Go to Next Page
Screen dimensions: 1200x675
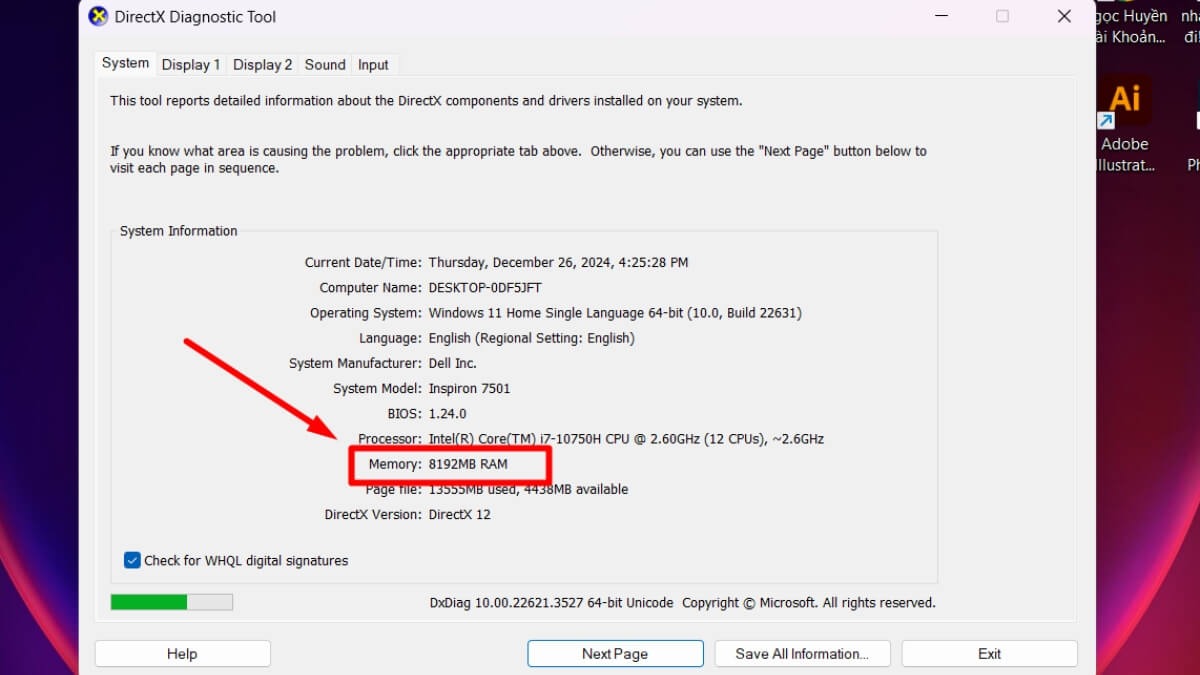pos(615,654)
